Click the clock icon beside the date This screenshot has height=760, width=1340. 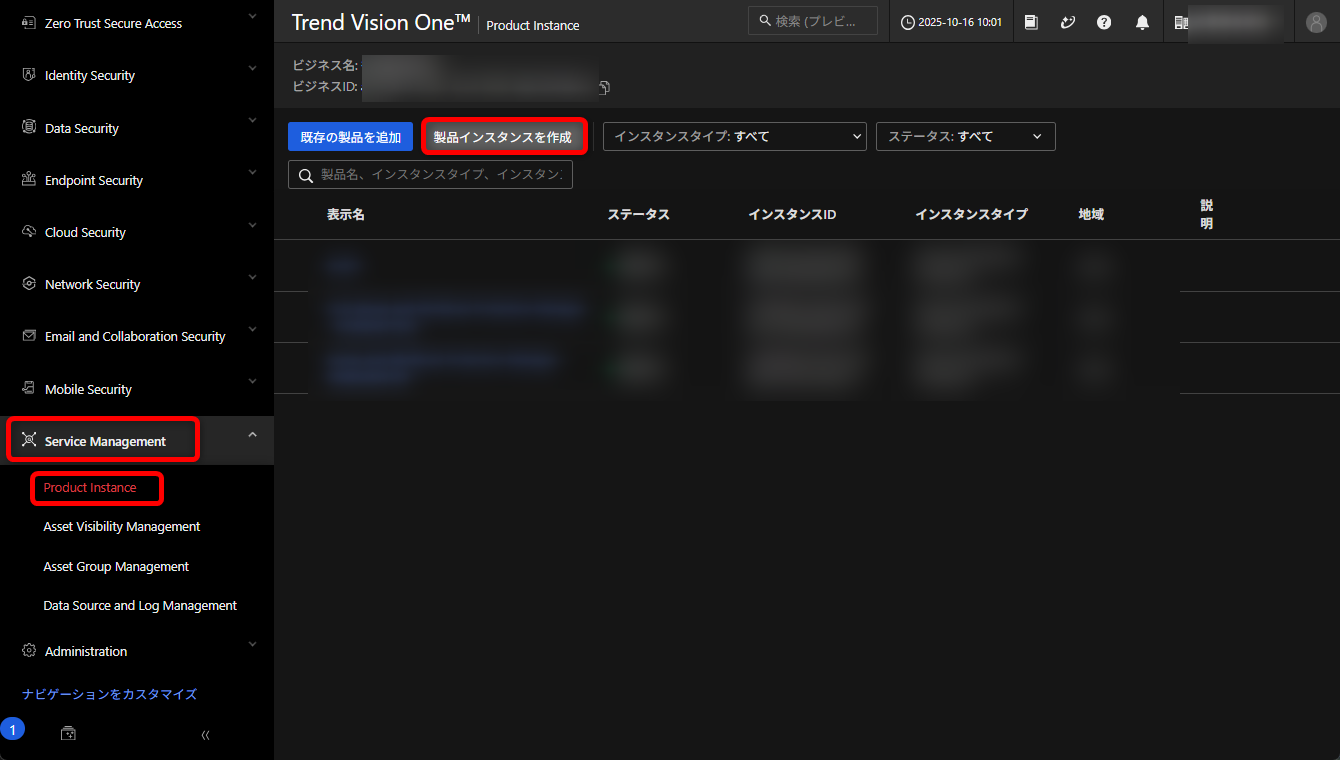pyautogui.click(x=908, y=22)
